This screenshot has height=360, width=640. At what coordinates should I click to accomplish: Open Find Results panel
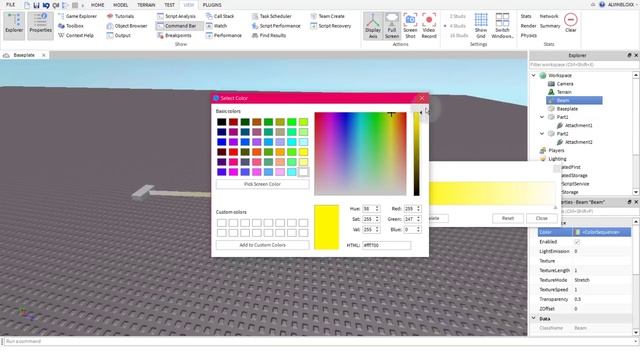[269, 36]
